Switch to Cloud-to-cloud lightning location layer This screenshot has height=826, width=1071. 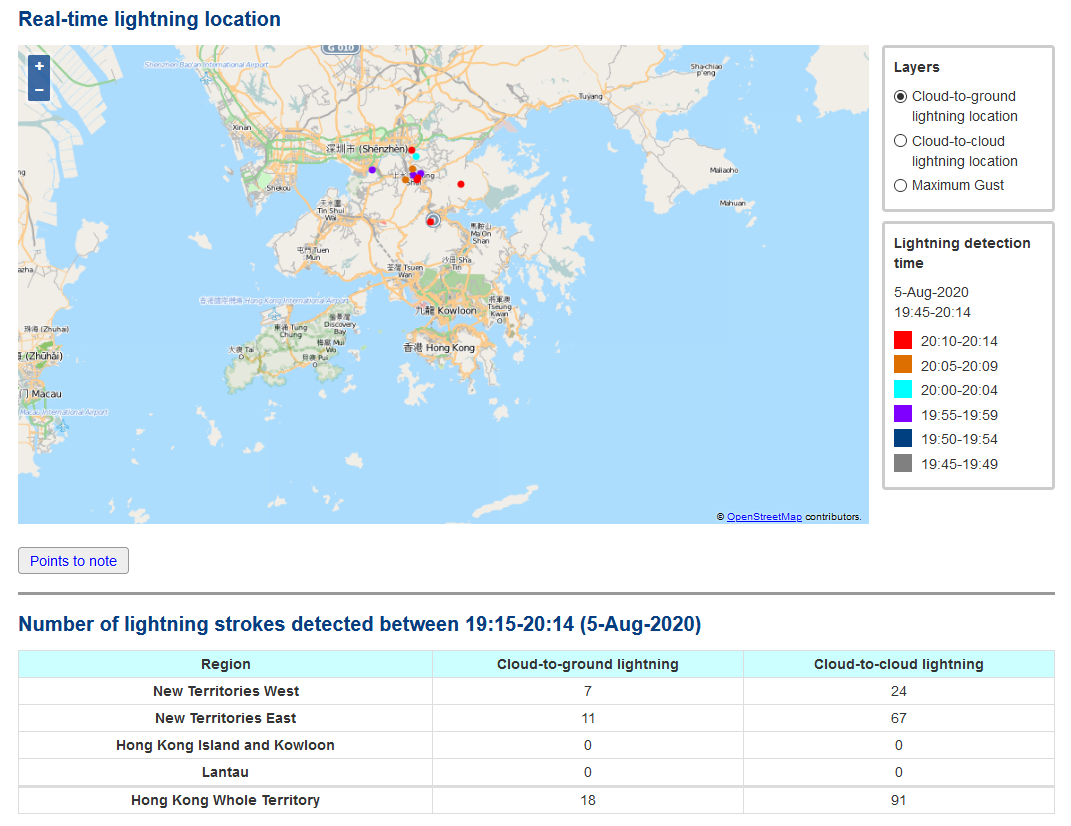coord(900,140)
